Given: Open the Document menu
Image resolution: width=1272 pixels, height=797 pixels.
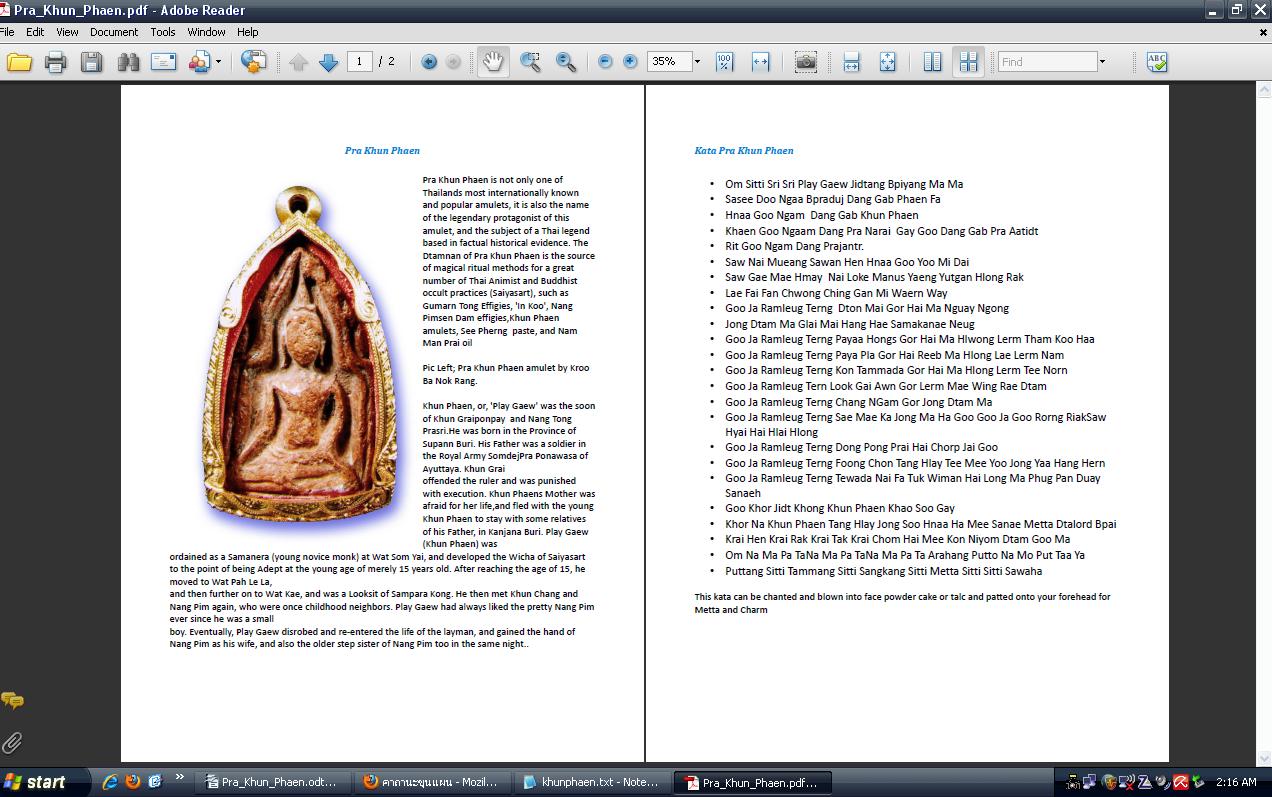Looking at the screenshot, I should pos(114,32).
